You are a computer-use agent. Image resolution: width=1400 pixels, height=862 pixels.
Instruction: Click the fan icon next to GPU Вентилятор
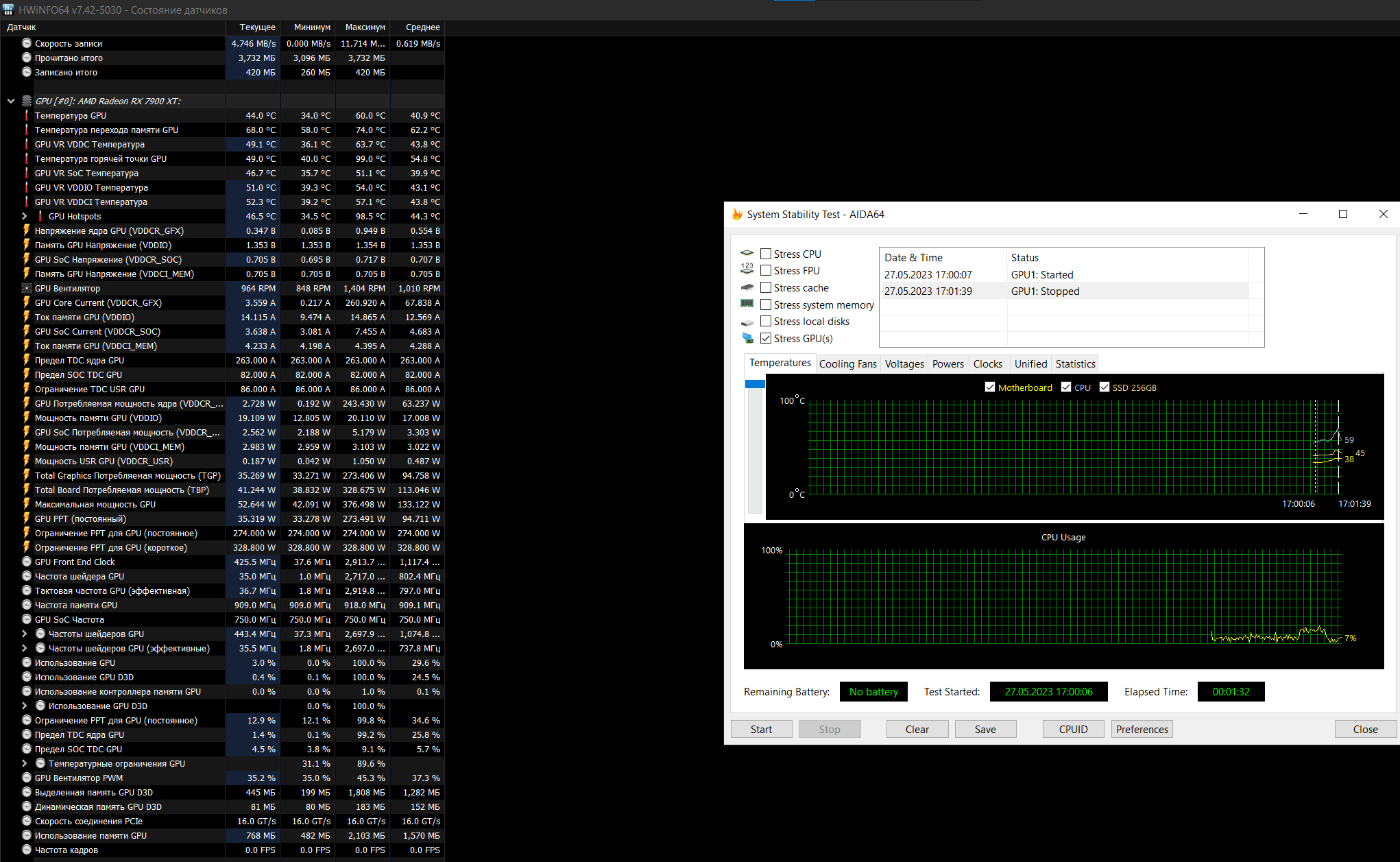pos(27,288)
